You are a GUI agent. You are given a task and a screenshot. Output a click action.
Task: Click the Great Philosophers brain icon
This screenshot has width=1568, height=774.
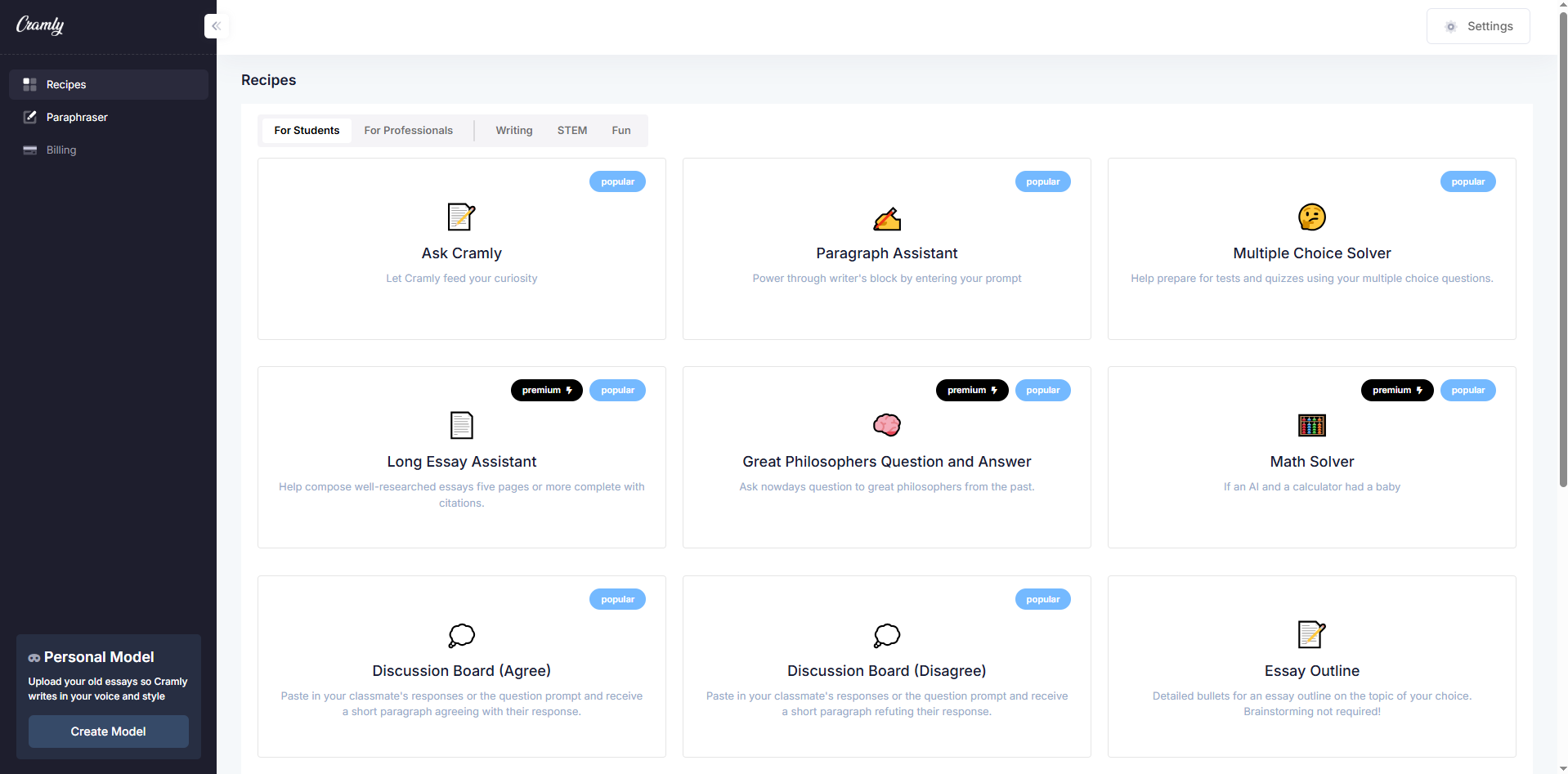(886, 425)
